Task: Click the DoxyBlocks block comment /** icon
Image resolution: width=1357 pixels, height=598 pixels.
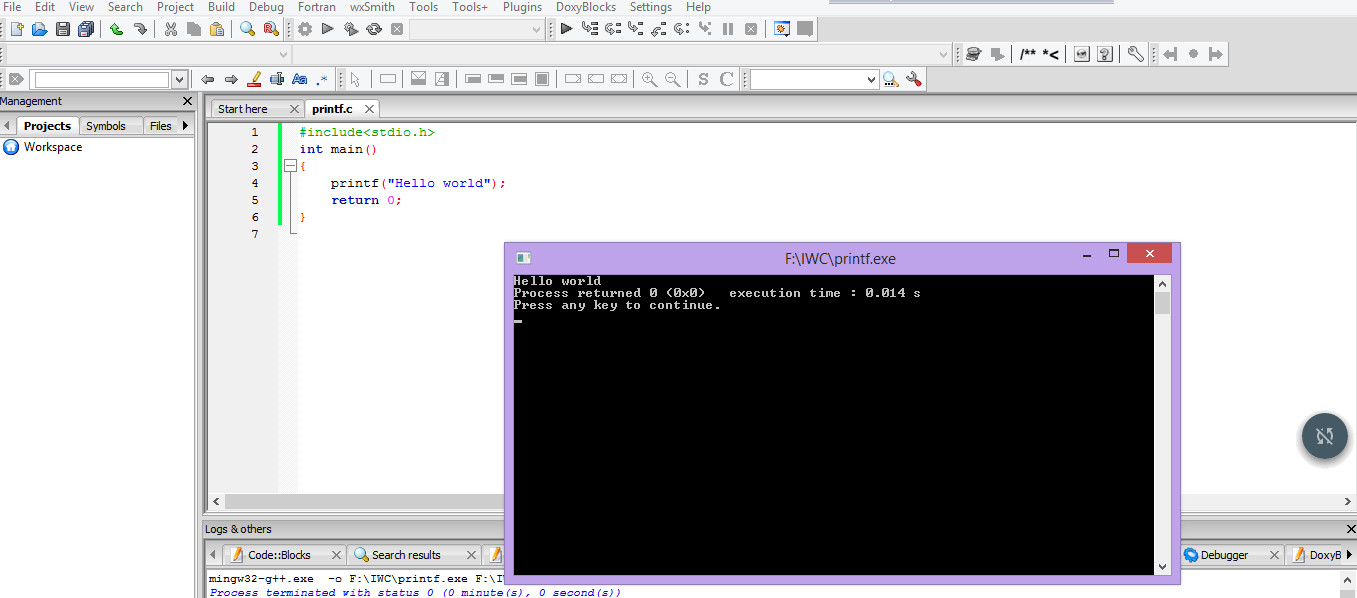Action: [x=1028, y=54]
